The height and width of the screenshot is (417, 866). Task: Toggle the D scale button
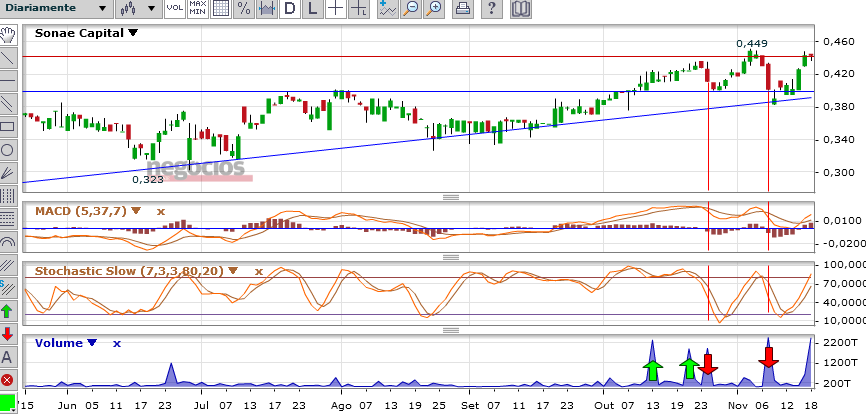(290, 8)
